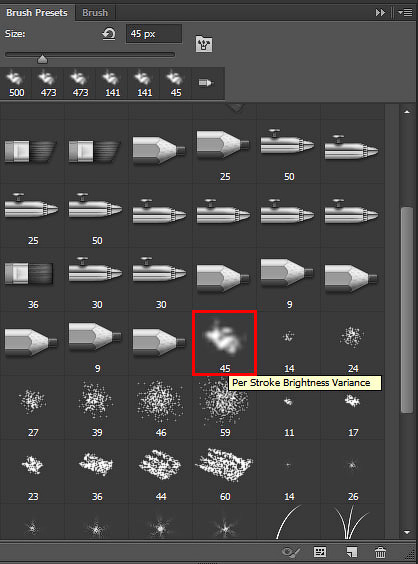Select the pencil-tip brush labeled 25
The image size is (418, 564).
(224, 151)
